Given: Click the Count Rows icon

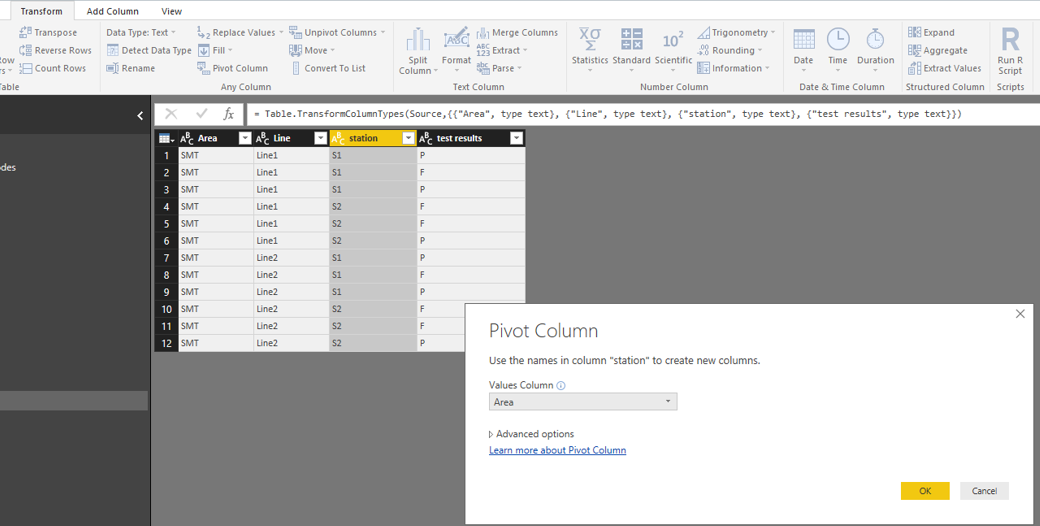Looking at the screenshot, I should [25, 68].
